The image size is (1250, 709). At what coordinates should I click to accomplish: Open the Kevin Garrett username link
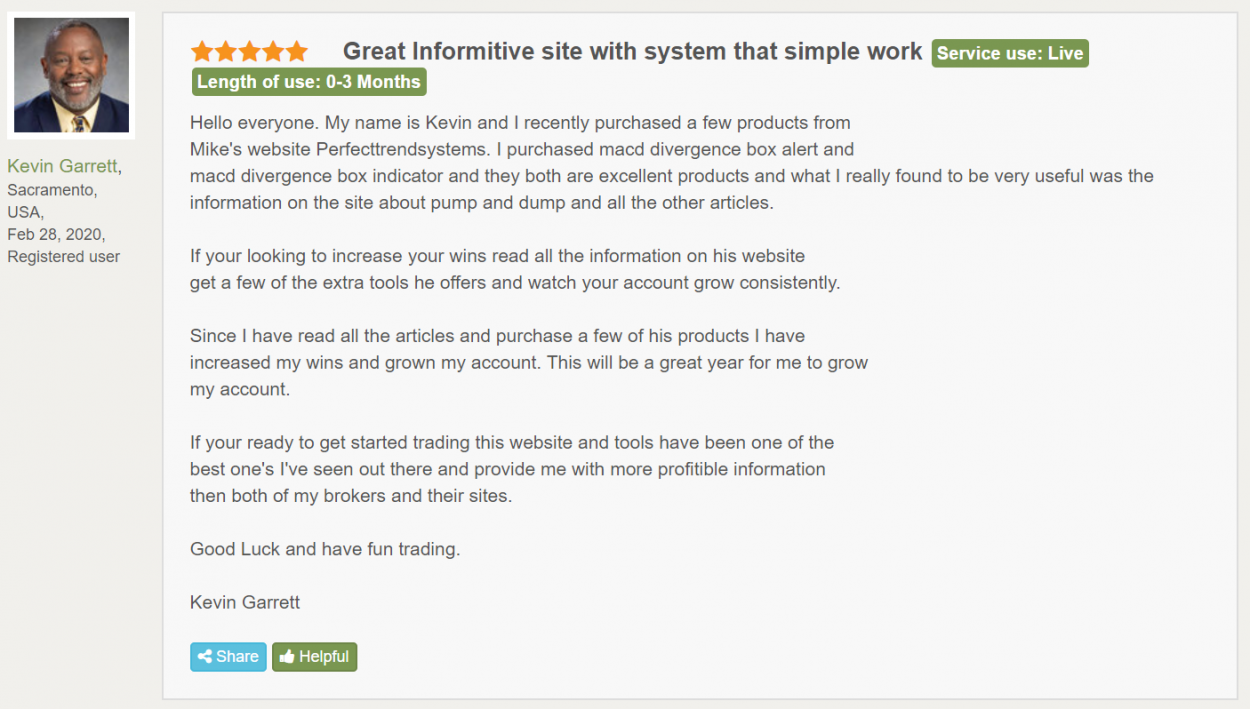point(62,166)
